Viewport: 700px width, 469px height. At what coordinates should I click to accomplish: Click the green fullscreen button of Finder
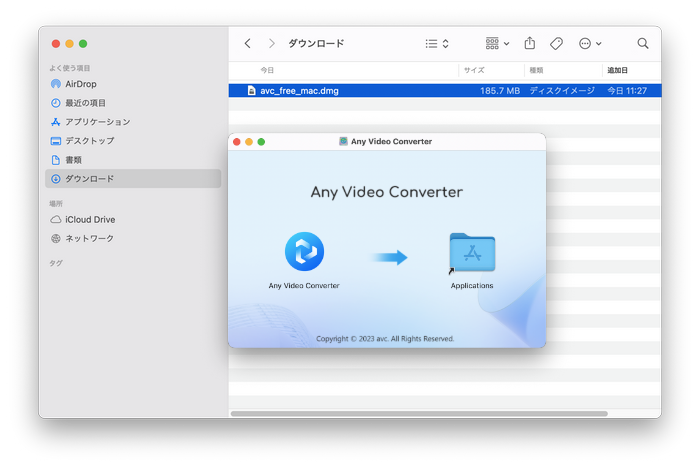83,44
